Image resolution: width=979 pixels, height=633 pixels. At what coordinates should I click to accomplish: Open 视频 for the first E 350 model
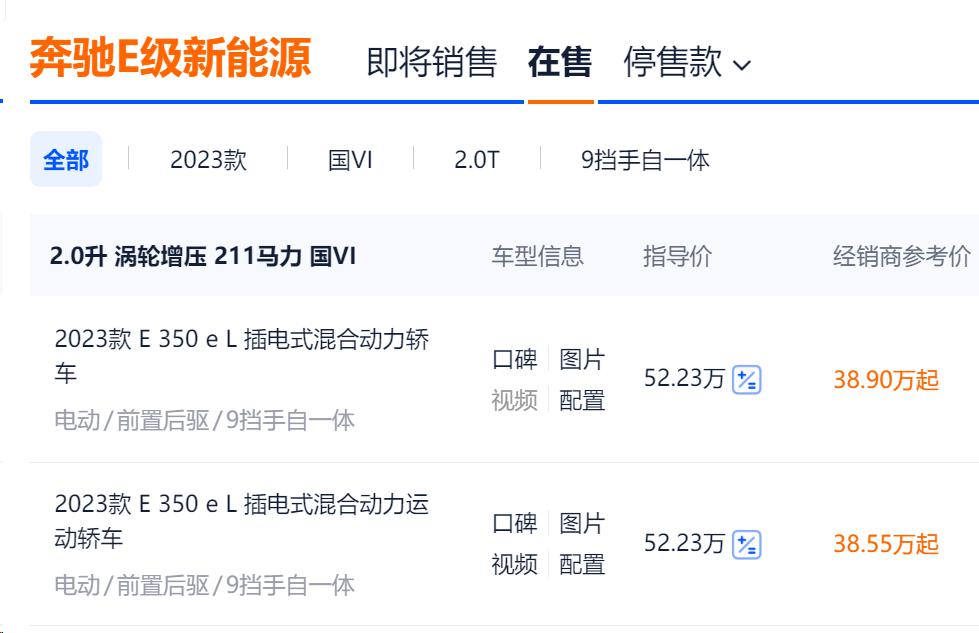click(515, 400)
